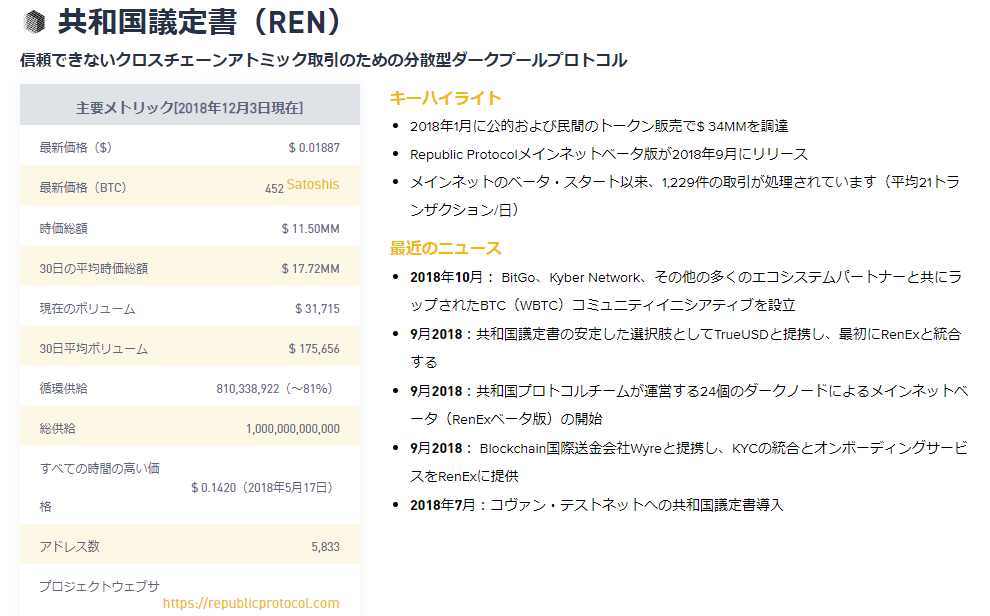Click the $ 0.01887 latest price value
This screenshot has width=990, height=616.
(313, 148)
